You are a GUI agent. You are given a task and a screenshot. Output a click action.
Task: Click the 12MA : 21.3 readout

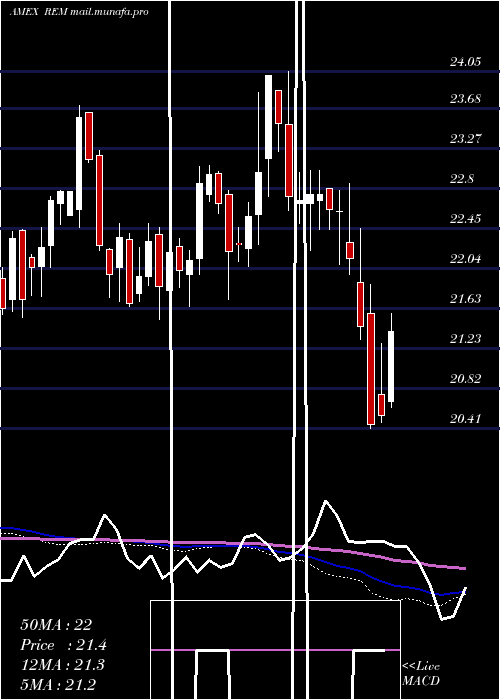(x=62, y=665)
